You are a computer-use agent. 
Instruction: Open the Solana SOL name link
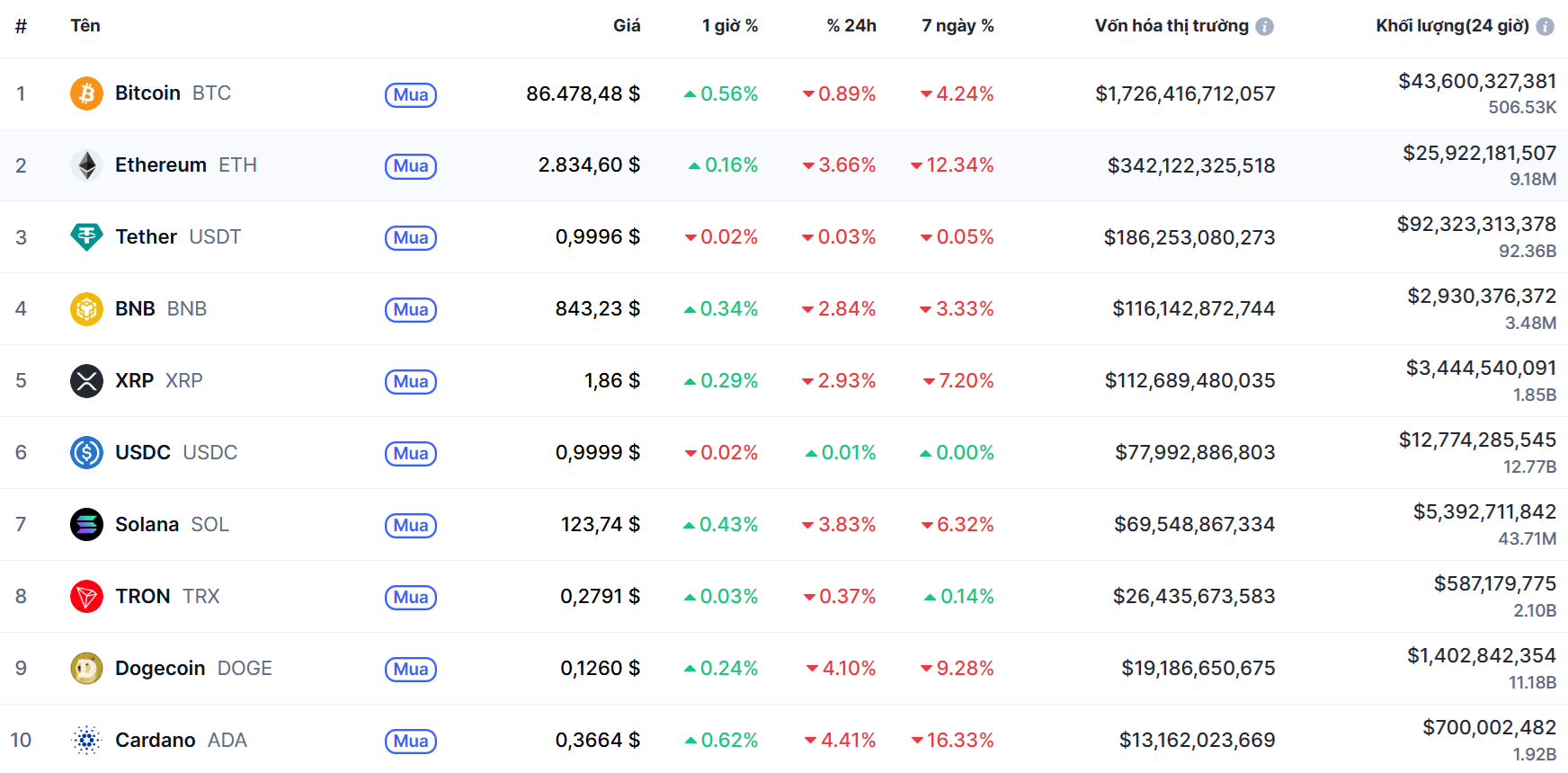point(172,524)
